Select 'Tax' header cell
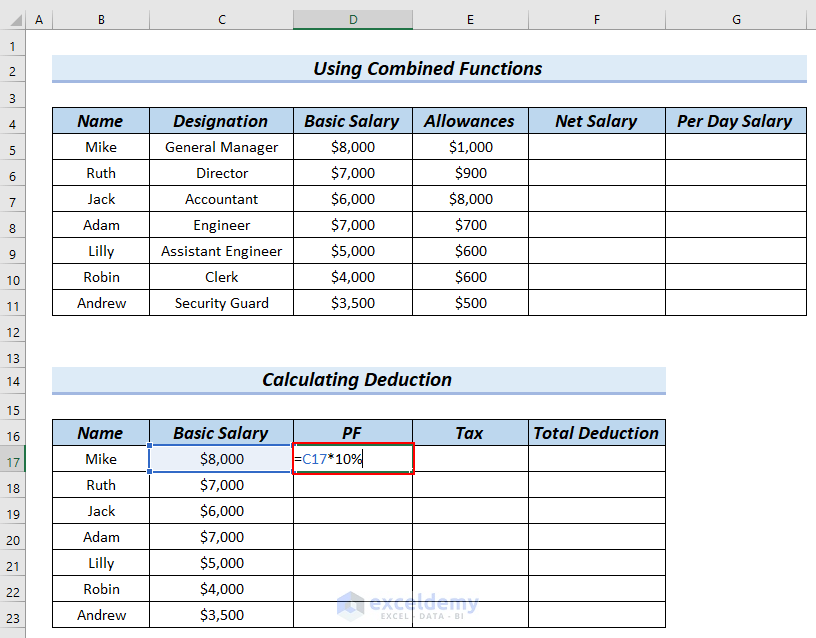 coord(470,433)
